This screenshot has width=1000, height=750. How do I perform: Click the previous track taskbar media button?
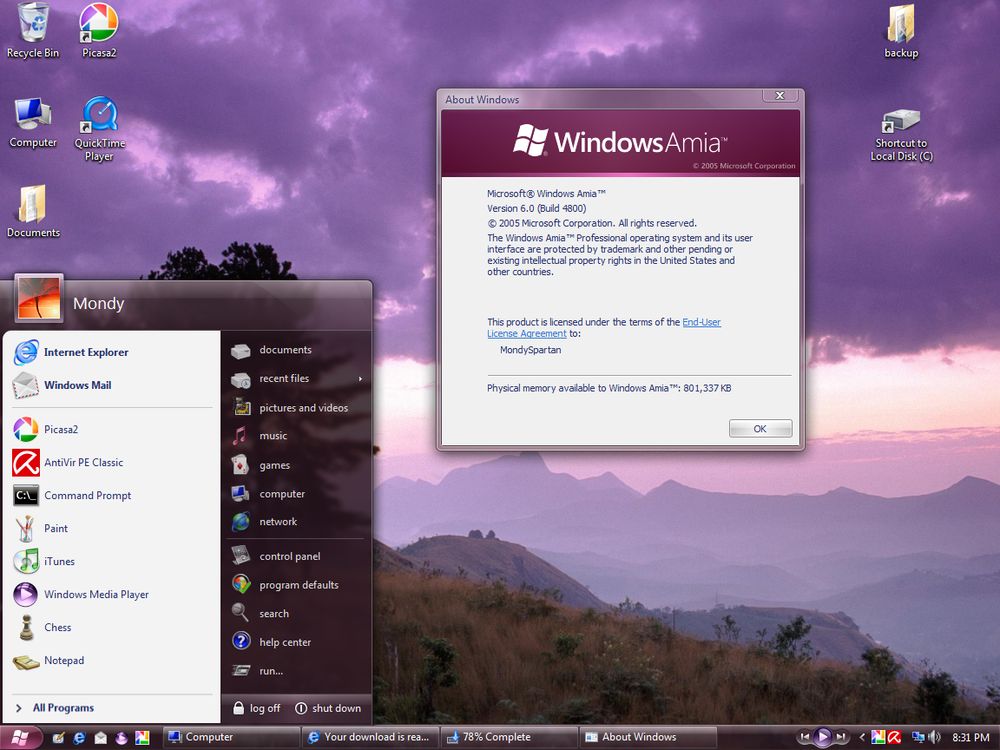point(805,737)
